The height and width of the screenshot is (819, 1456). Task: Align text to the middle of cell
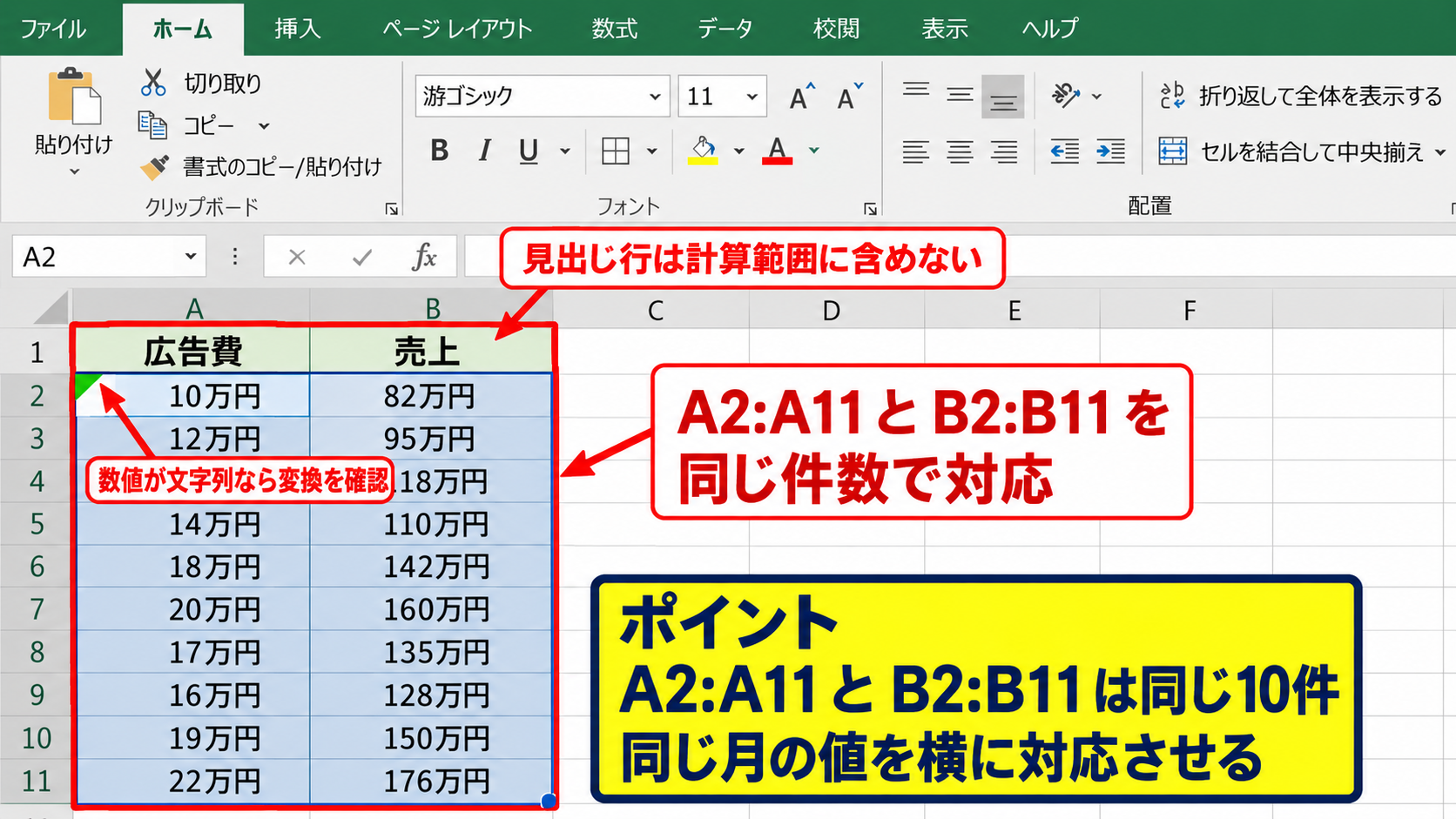coord(960,94)
